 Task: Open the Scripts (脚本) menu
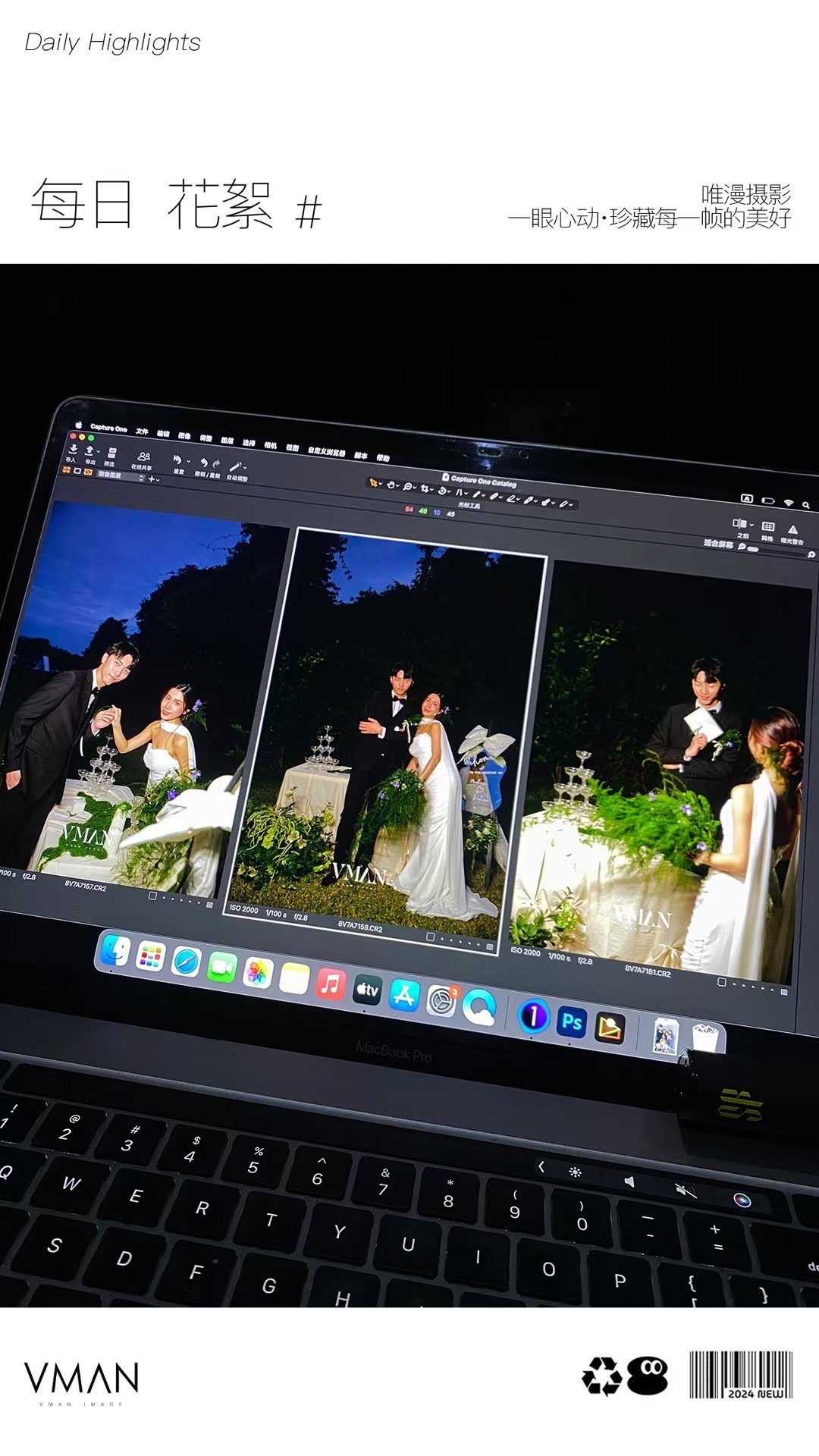[x=361, y=455]
